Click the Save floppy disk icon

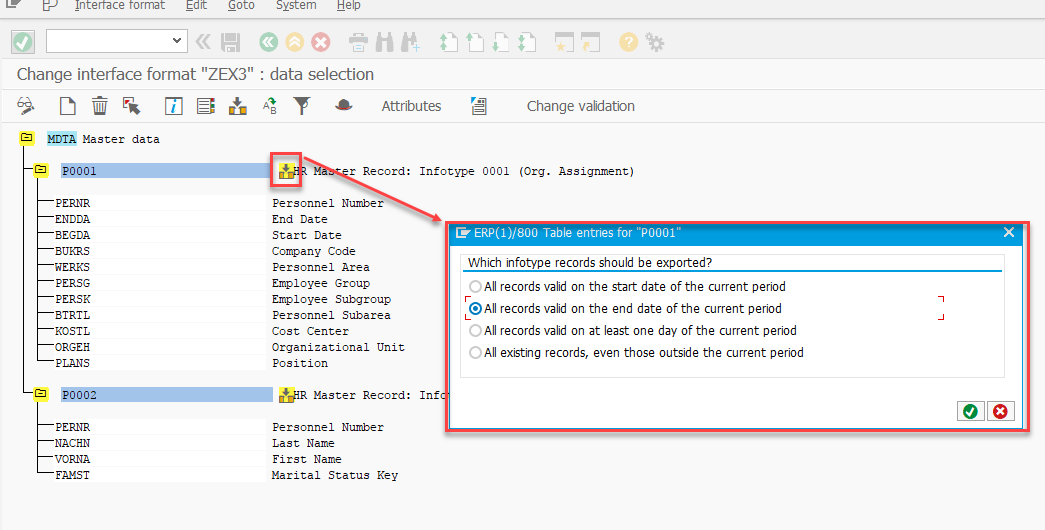pyautogui.click(x=231, y=43)
